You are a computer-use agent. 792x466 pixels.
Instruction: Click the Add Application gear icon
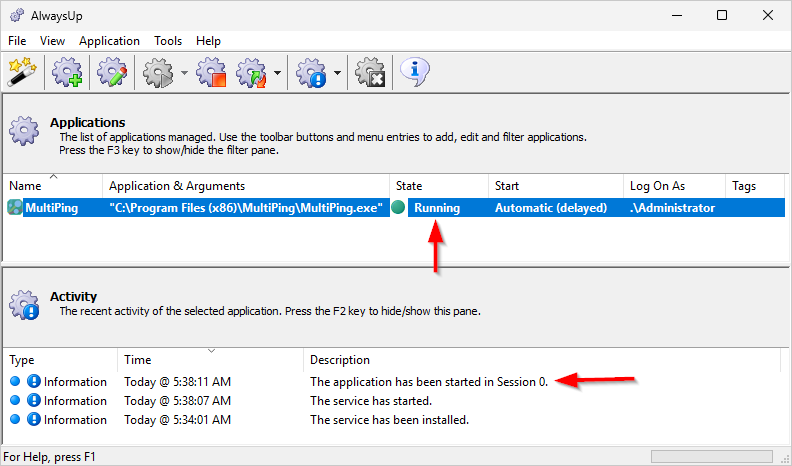[x=67, y=73]
